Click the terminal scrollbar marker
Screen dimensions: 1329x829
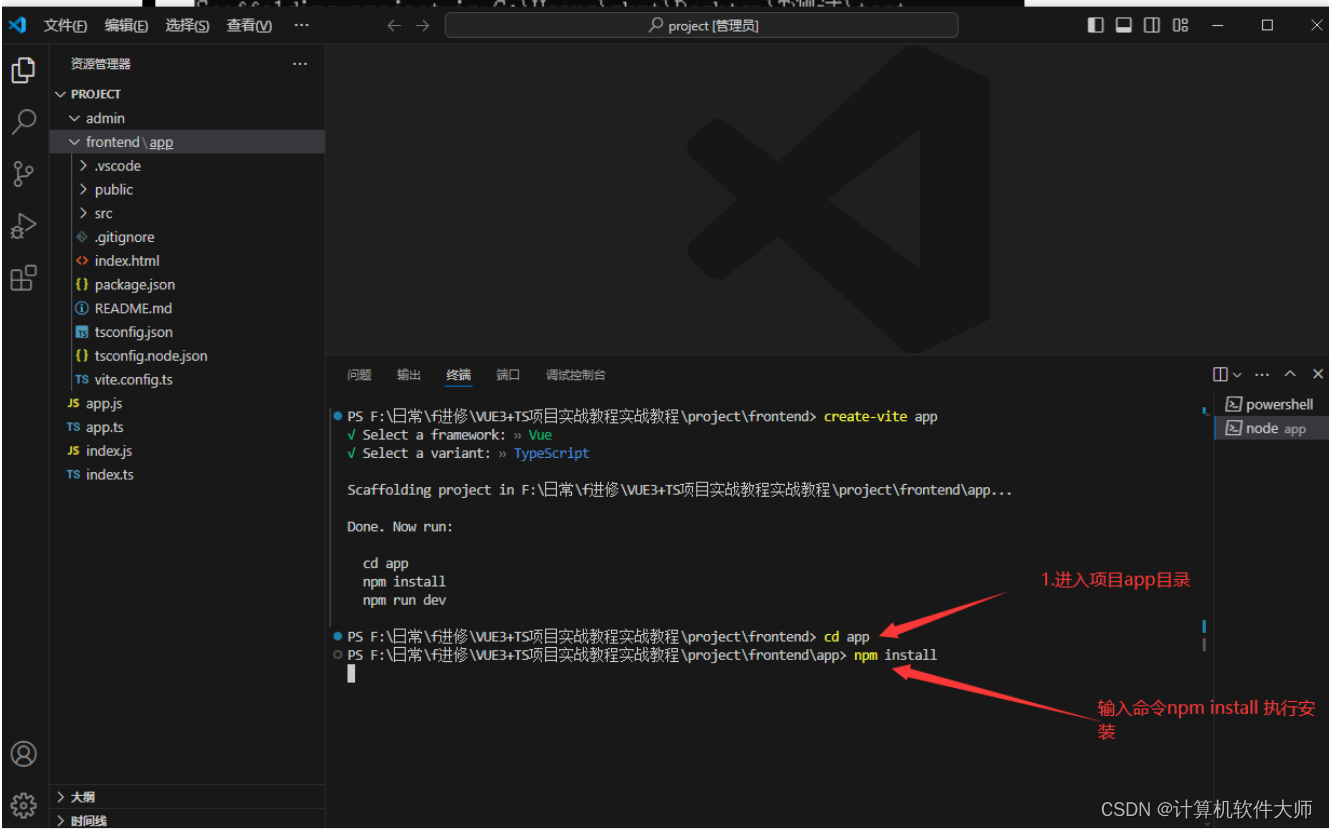coord(1203,627)
